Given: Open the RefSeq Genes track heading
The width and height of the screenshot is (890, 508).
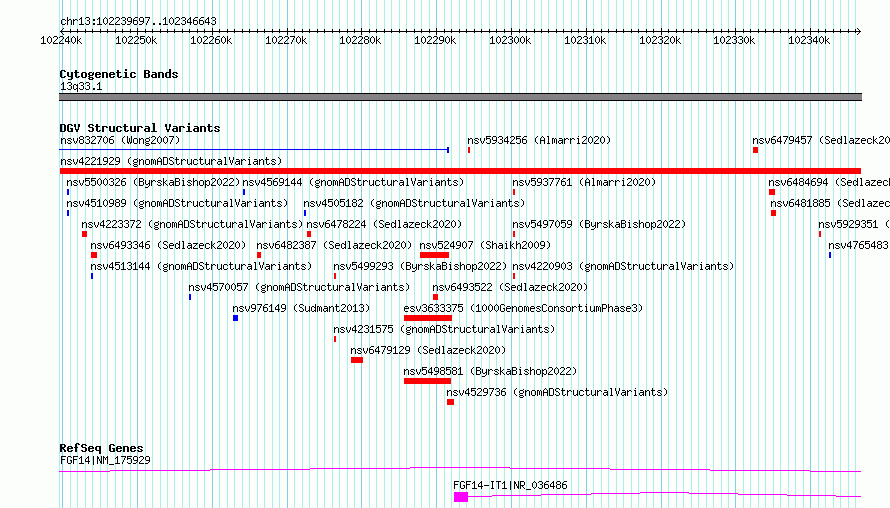Looking at the screenshot, I should [101, 448].
